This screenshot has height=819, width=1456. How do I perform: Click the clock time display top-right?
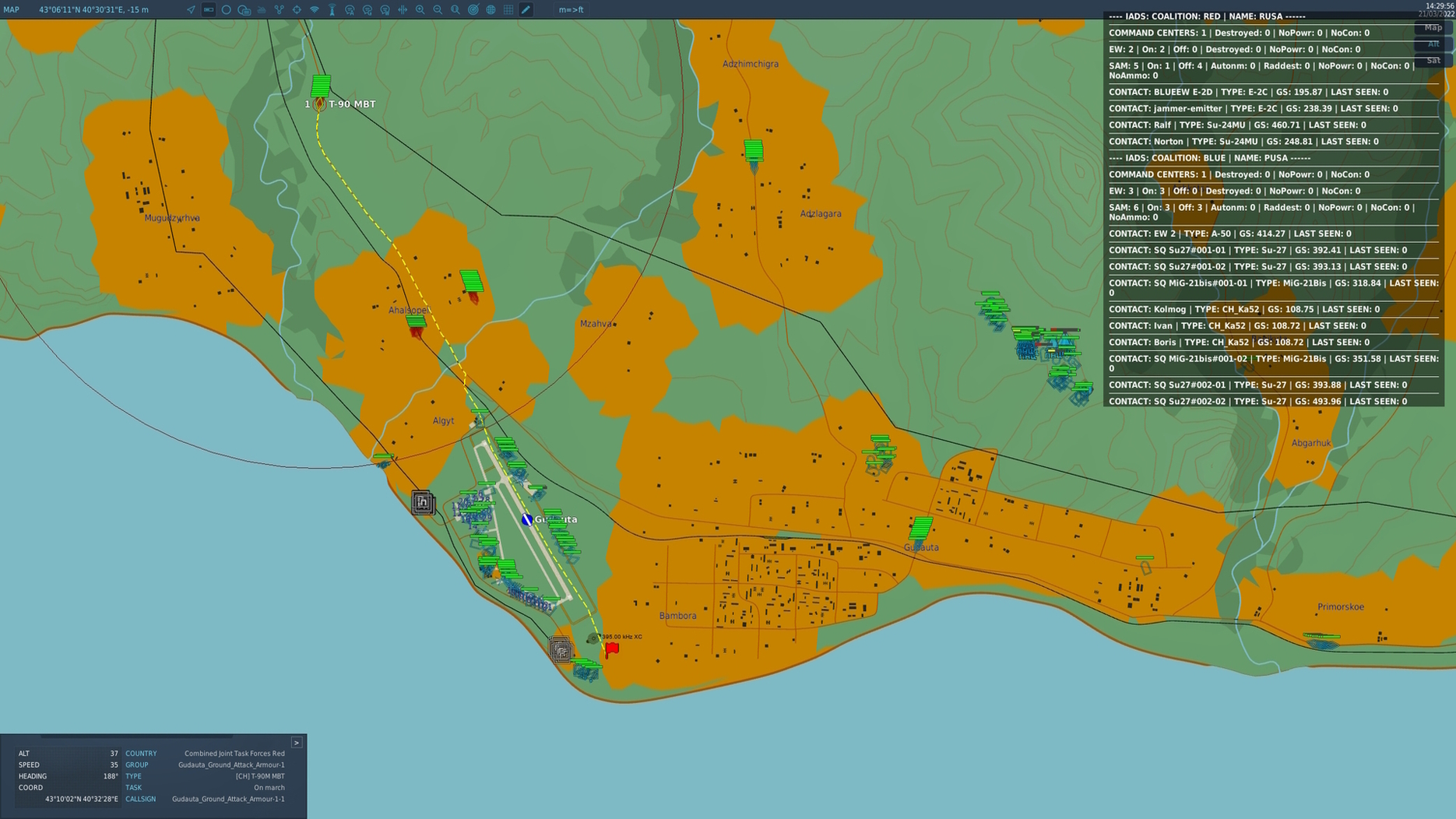tap(1440, 6)
